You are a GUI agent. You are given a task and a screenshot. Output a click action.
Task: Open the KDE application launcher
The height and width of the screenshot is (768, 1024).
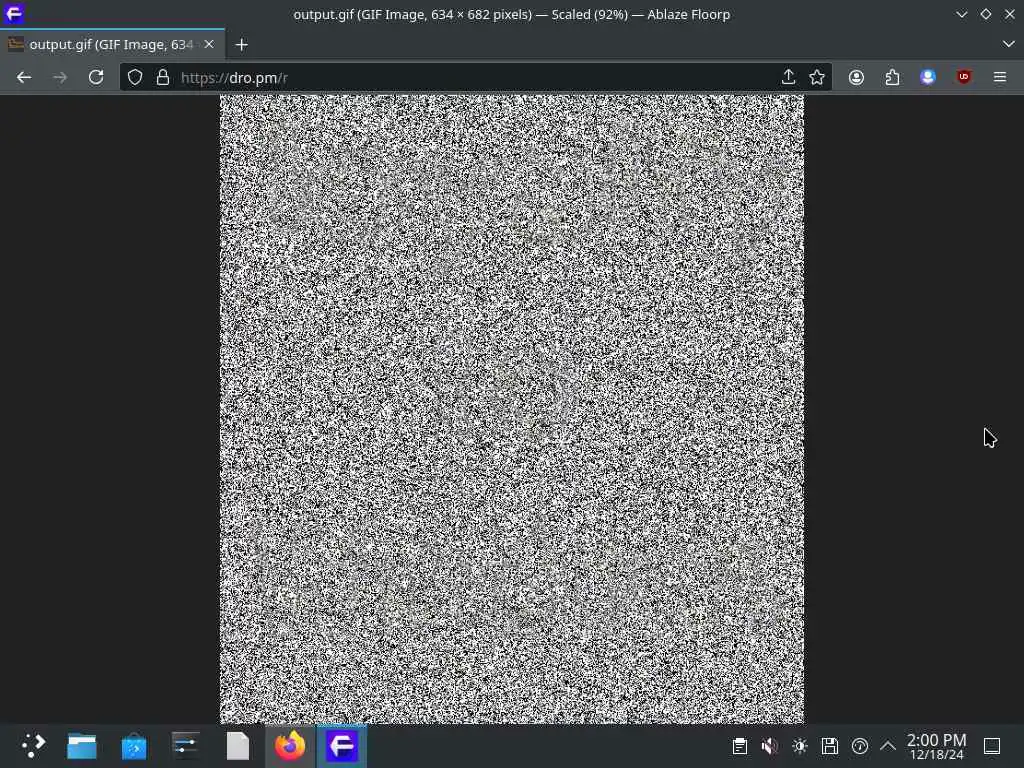point(33,746)
